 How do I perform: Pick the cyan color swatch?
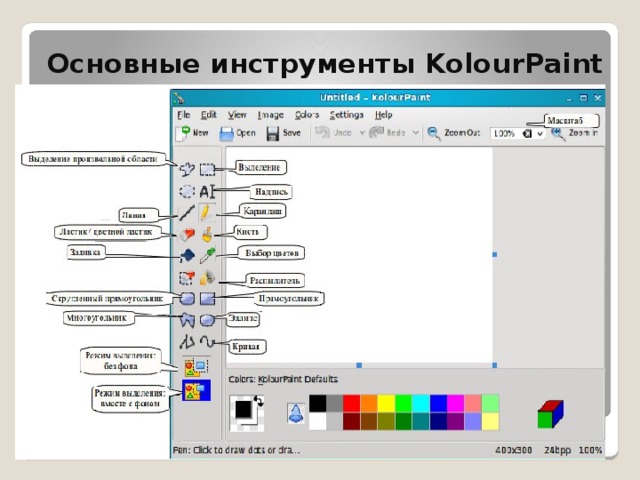pos(421,403)
